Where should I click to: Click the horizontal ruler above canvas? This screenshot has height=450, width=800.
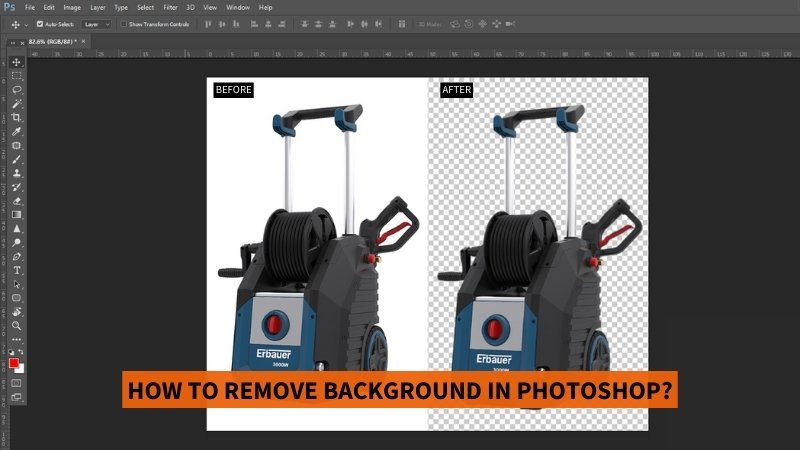[x=413, y=54]
